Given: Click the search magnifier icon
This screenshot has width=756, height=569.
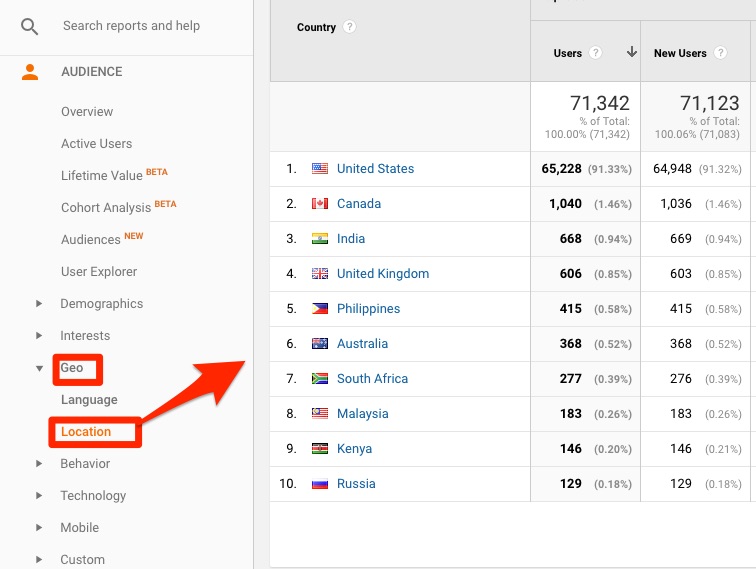Looking at the screenshot, I should point(29,26).
